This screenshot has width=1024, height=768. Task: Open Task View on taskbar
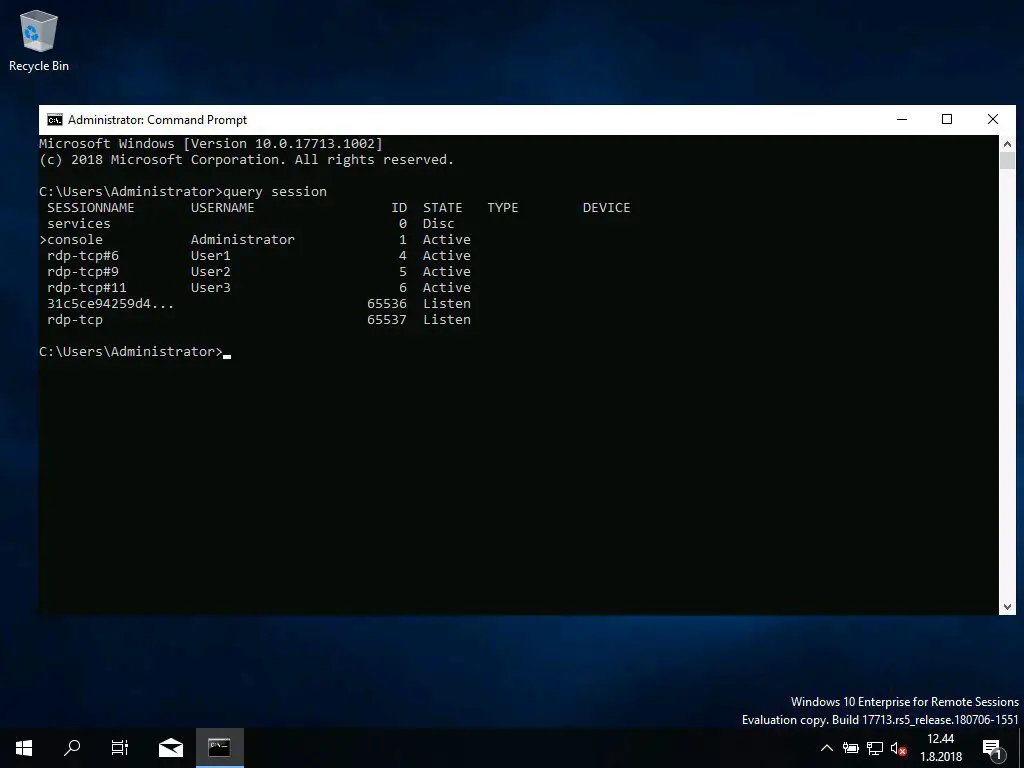[x=120, y=748]
